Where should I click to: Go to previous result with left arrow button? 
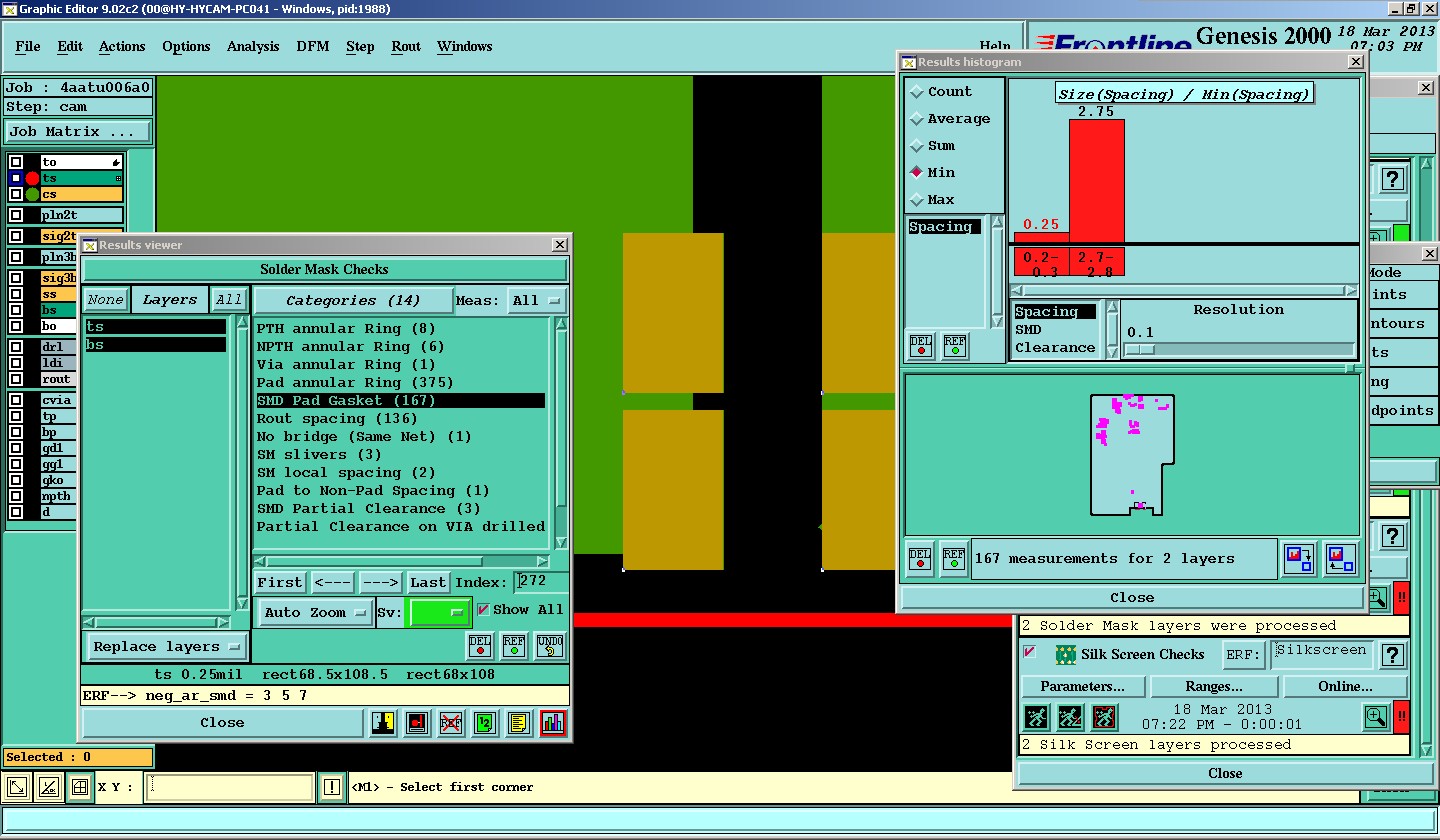click(332, 583)
